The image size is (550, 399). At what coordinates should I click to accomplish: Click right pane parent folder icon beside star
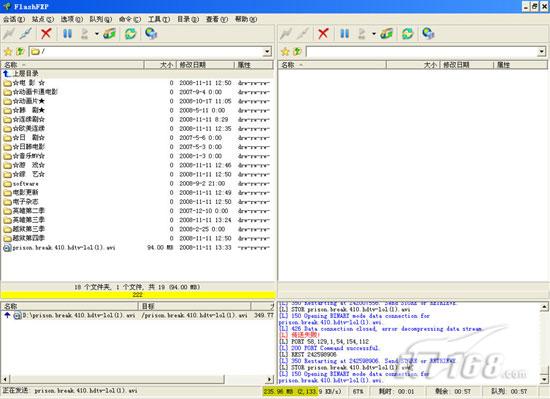point(297,52)
